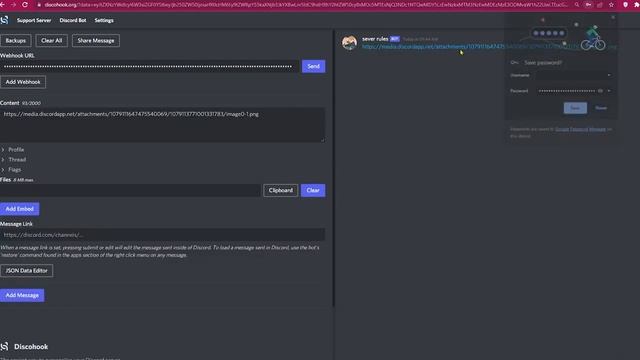The height and width of the screenshot is (360, 640).
Task: Click the share page icon in address bar
Action: click(x=600, y=5)
